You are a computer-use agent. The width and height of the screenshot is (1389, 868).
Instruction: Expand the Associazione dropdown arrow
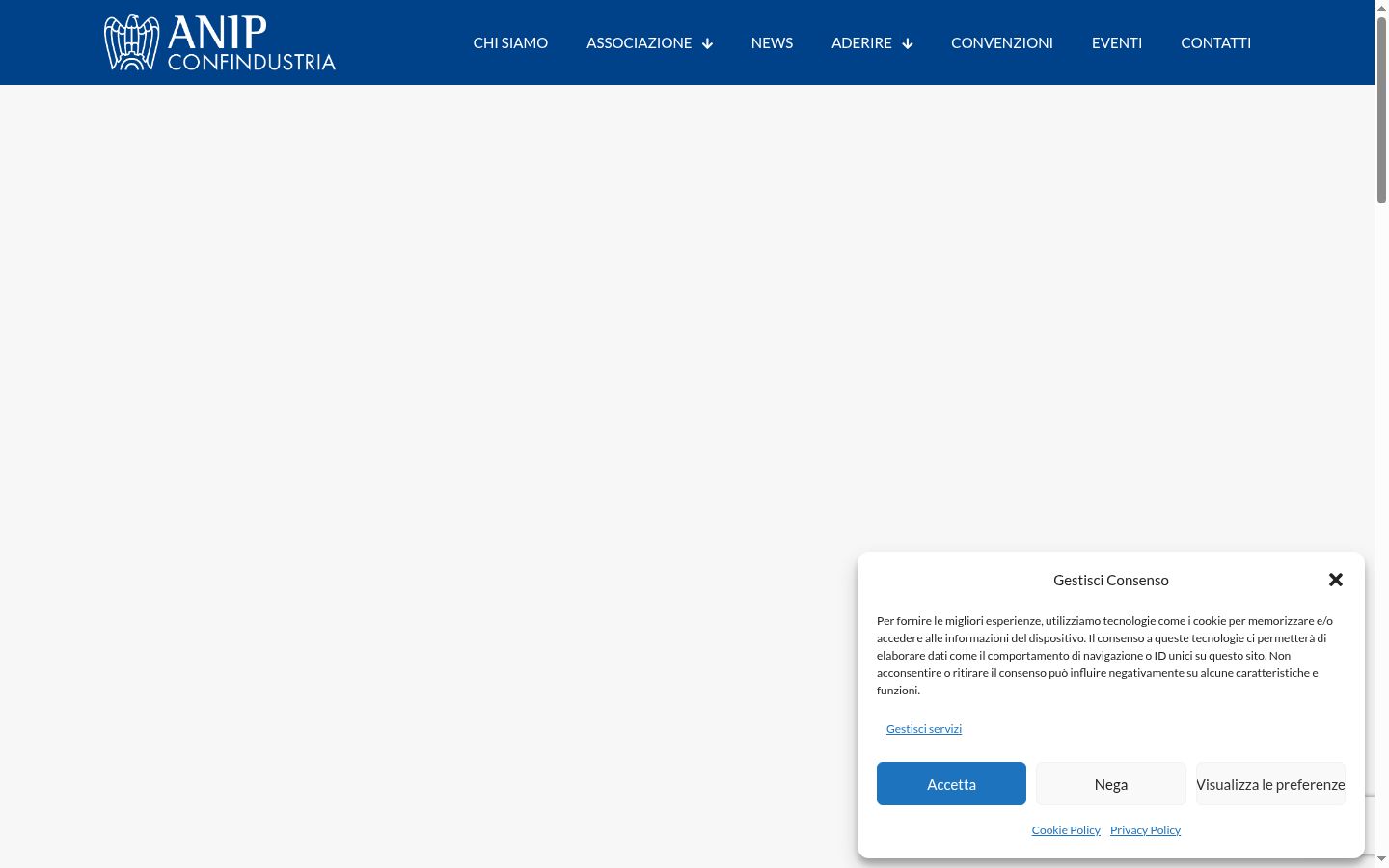[707, 43]
